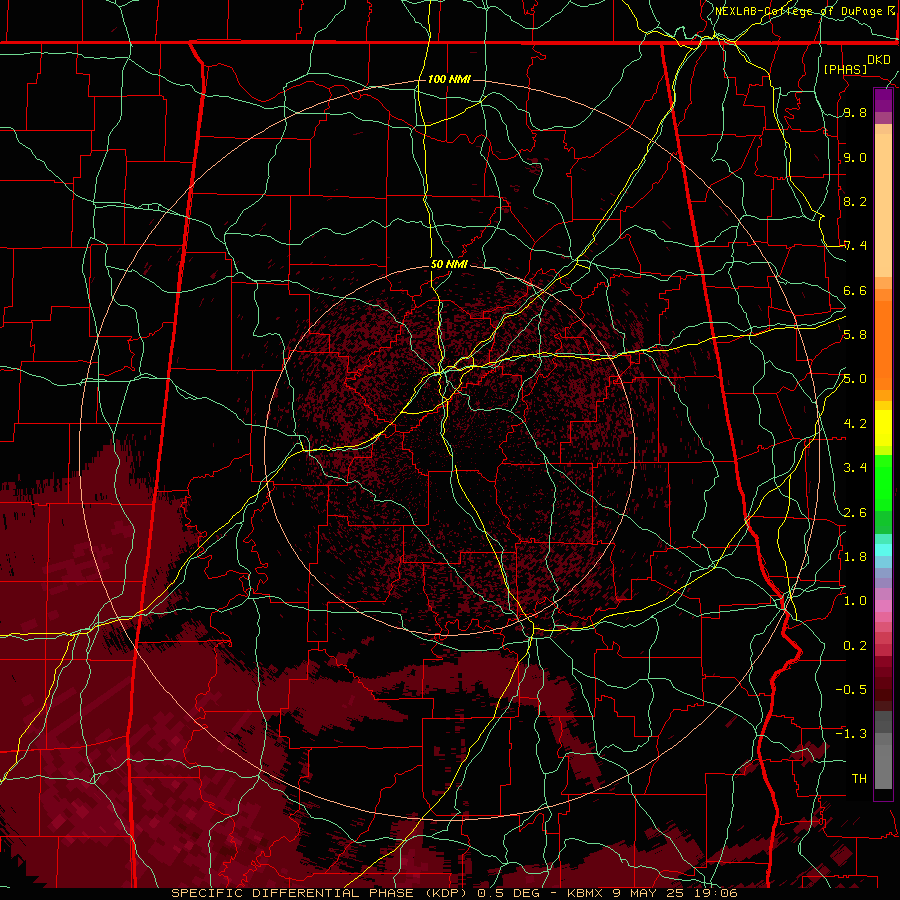Click the 3.4 value on the color scale
The width and height of the screenshot is (900, 900).
point(855,468)
